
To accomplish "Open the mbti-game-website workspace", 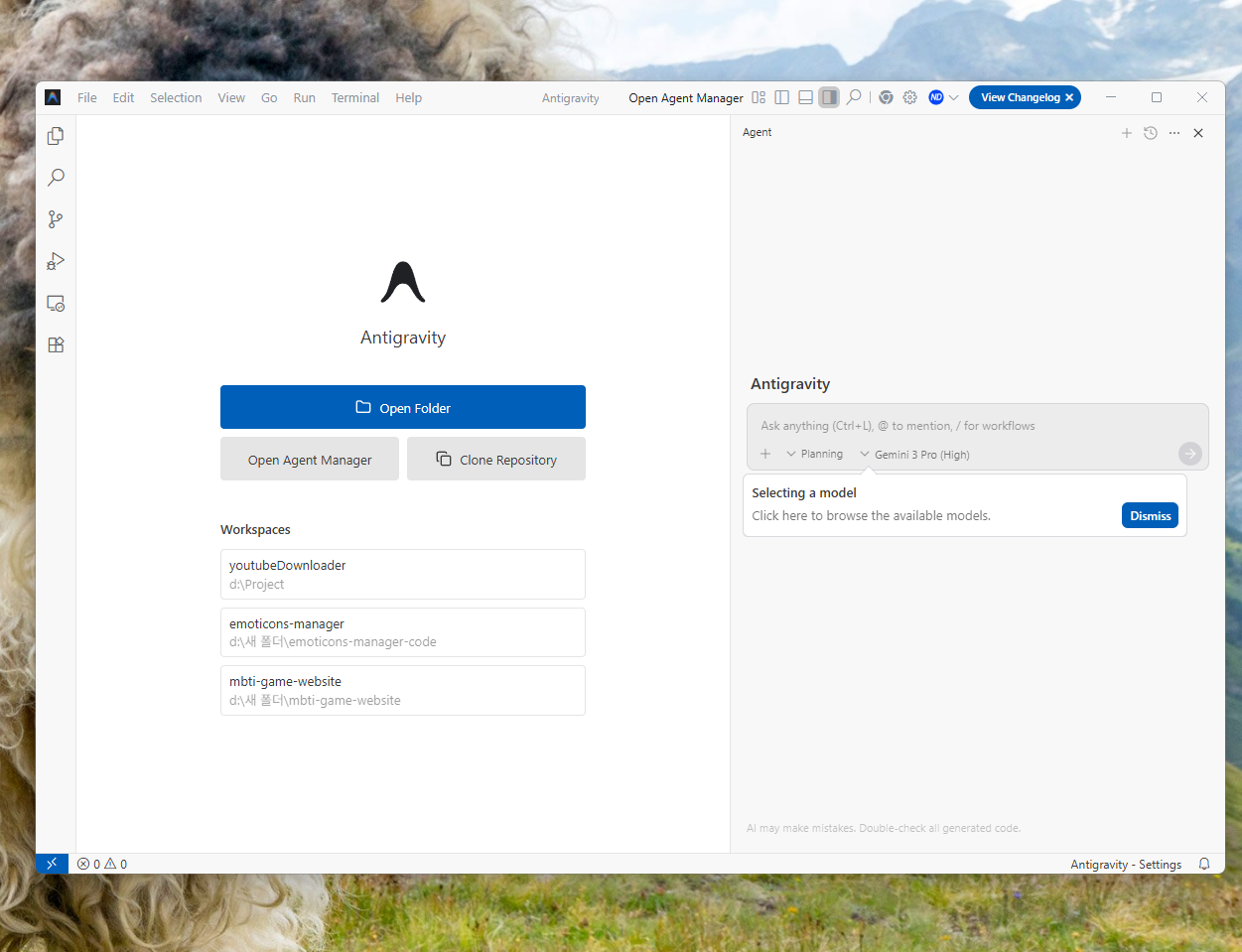I will [403, 691].
